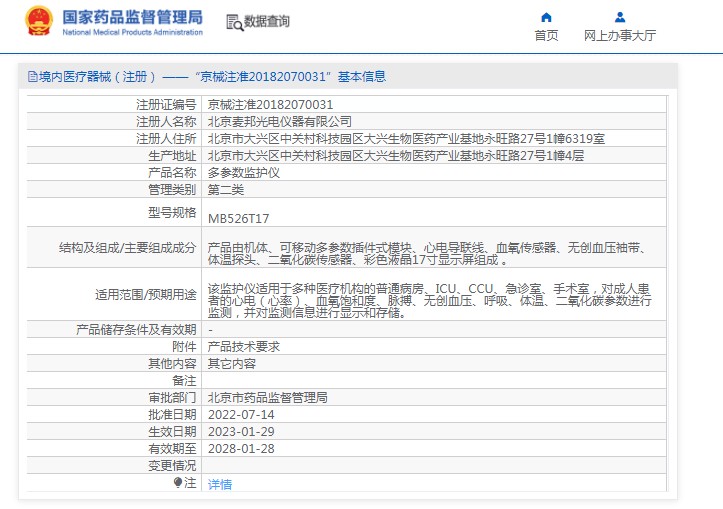Image resolution: width=723 pixels, height=509 pixels.
Task: Click the 备注 label
Action: click(x=184, y=381)
